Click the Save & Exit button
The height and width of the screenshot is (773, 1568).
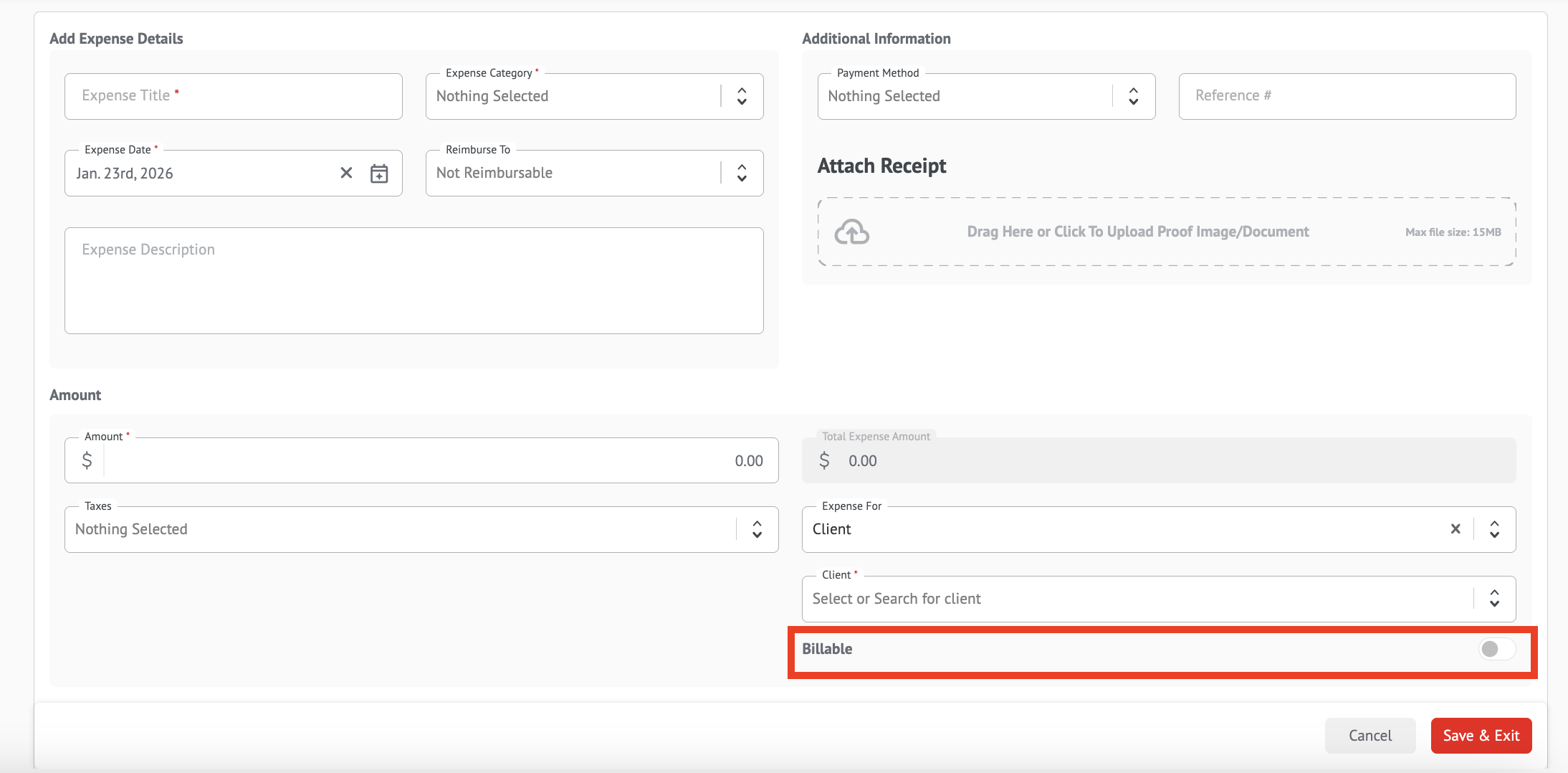point(1481,736)
